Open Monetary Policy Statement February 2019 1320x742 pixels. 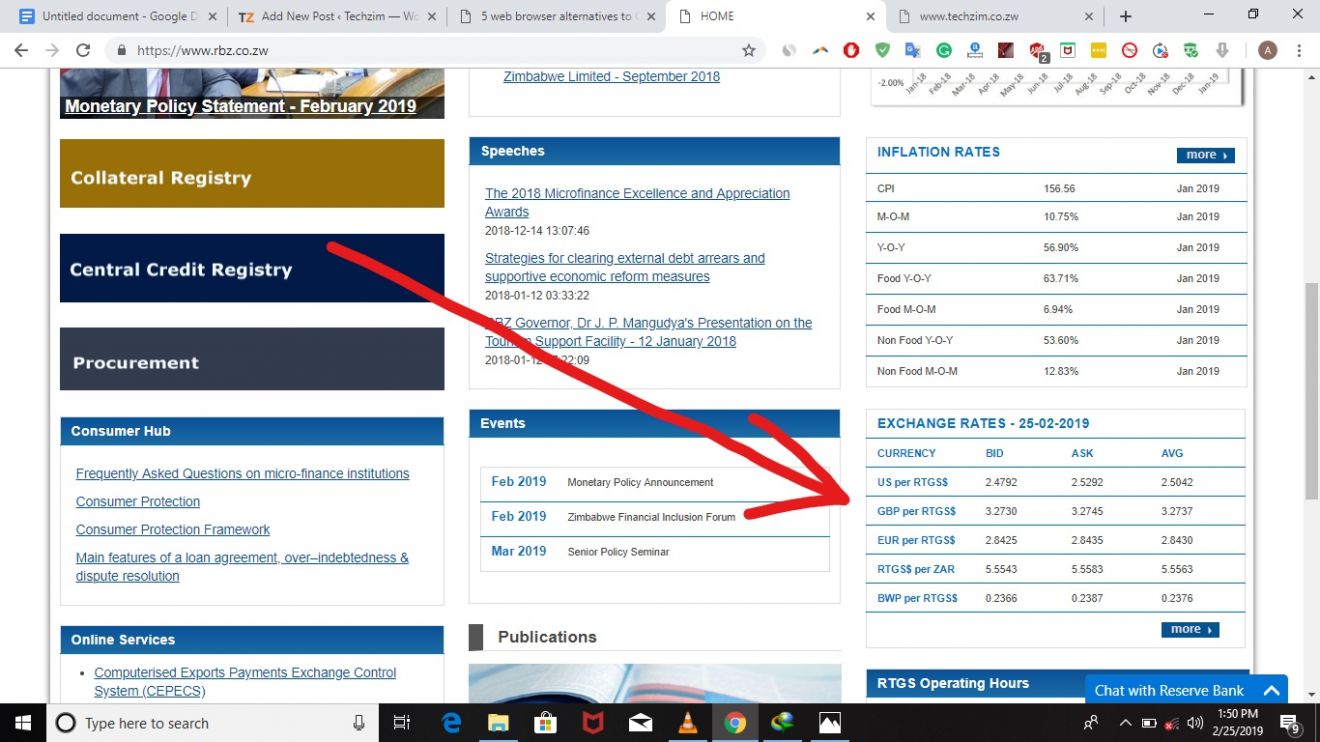coord(240,106)
